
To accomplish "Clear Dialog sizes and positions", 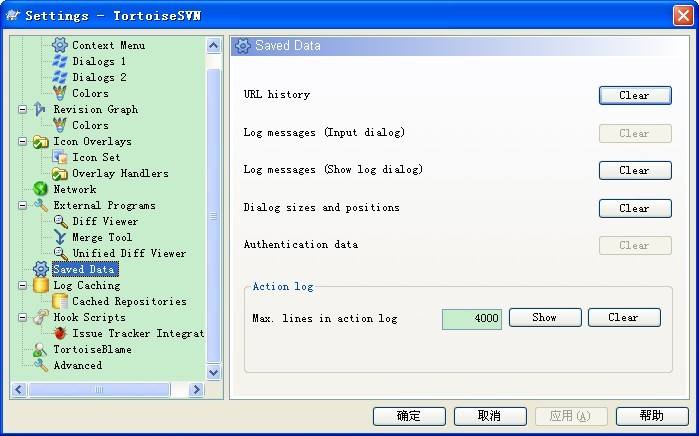I will point(635,208).
